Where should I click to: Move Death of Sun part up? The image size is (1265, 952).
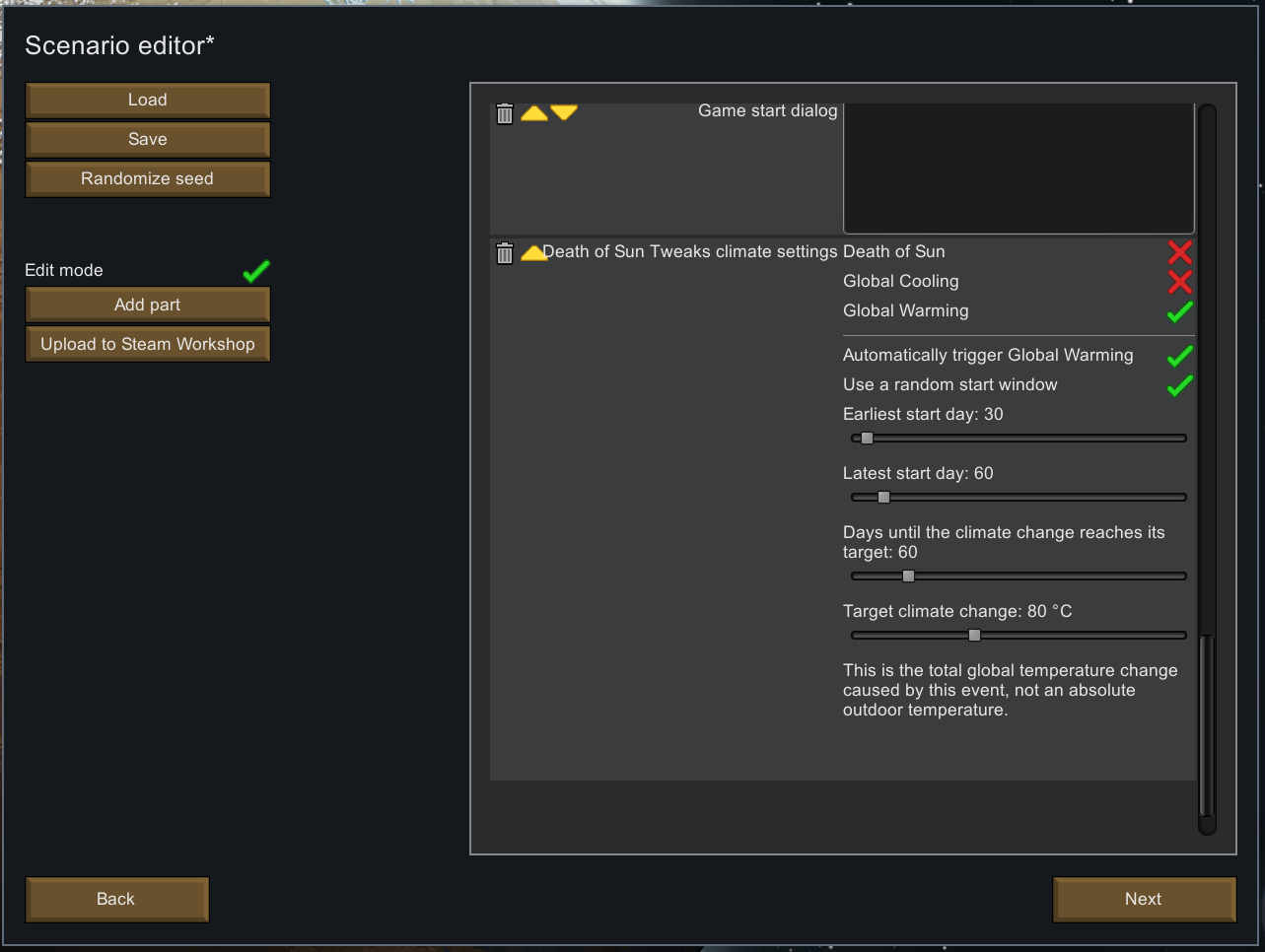point(533,253)
